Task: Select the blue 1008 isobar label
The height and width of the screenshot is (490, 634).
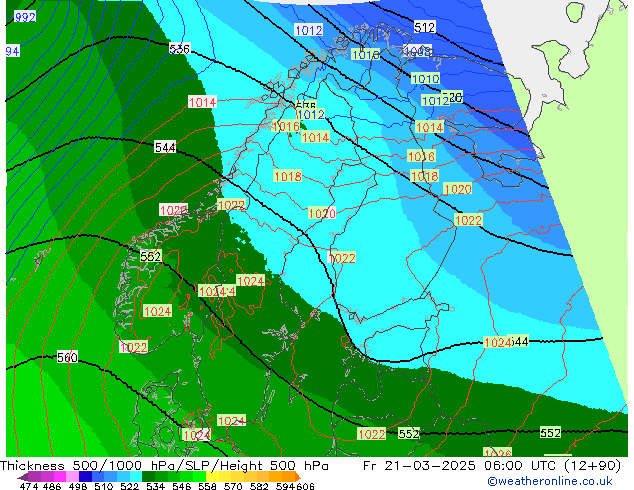Action: 418,51
